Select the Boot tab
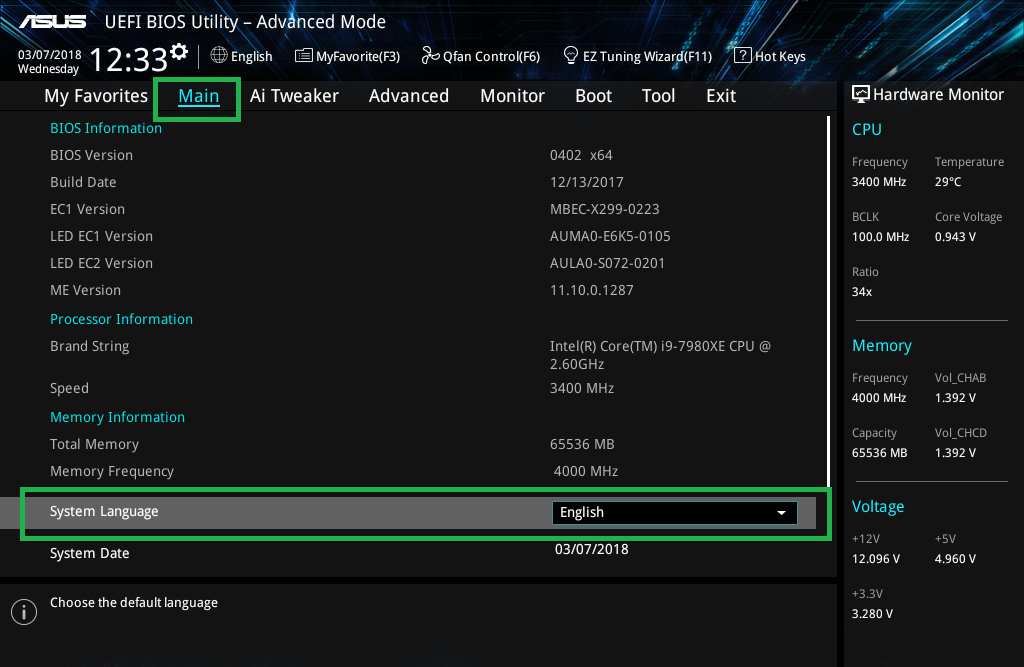Image resolution: width=1024 pixels, height=667 pixels. (593, 96)
